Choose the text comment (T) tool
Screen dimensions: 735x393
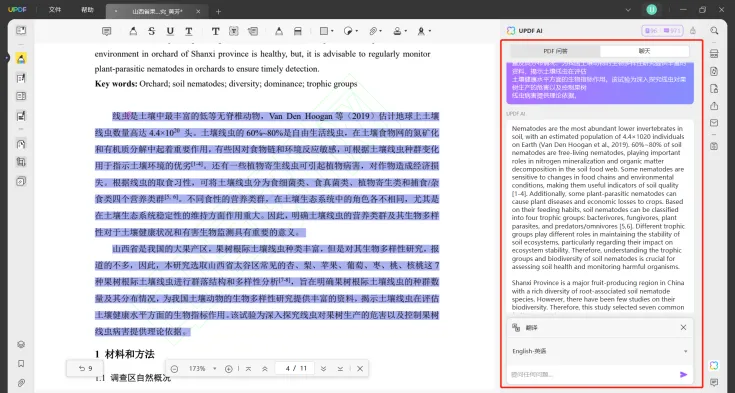click(215, 31)
